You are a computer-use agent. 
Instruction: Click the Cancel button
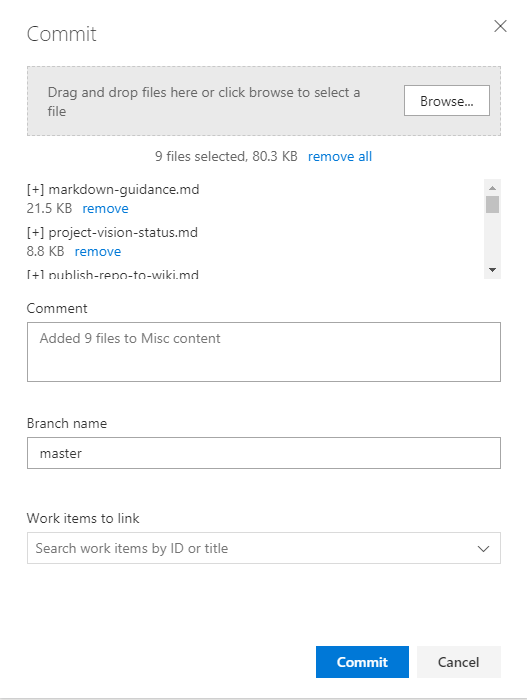pyautogui.click(x=459, y=662)
